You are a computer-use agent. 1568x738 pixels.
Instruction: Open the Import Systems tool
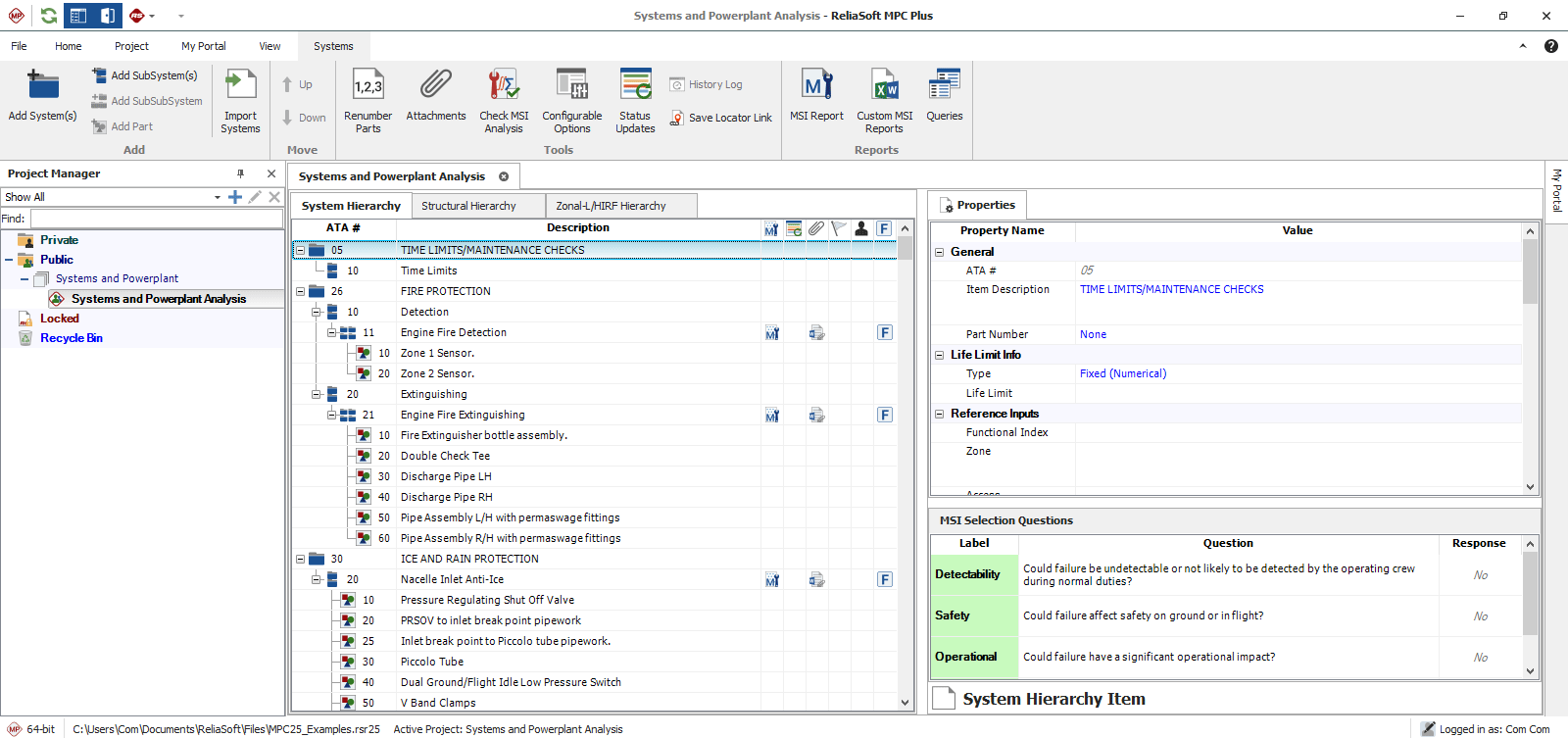tap(240, 86)
